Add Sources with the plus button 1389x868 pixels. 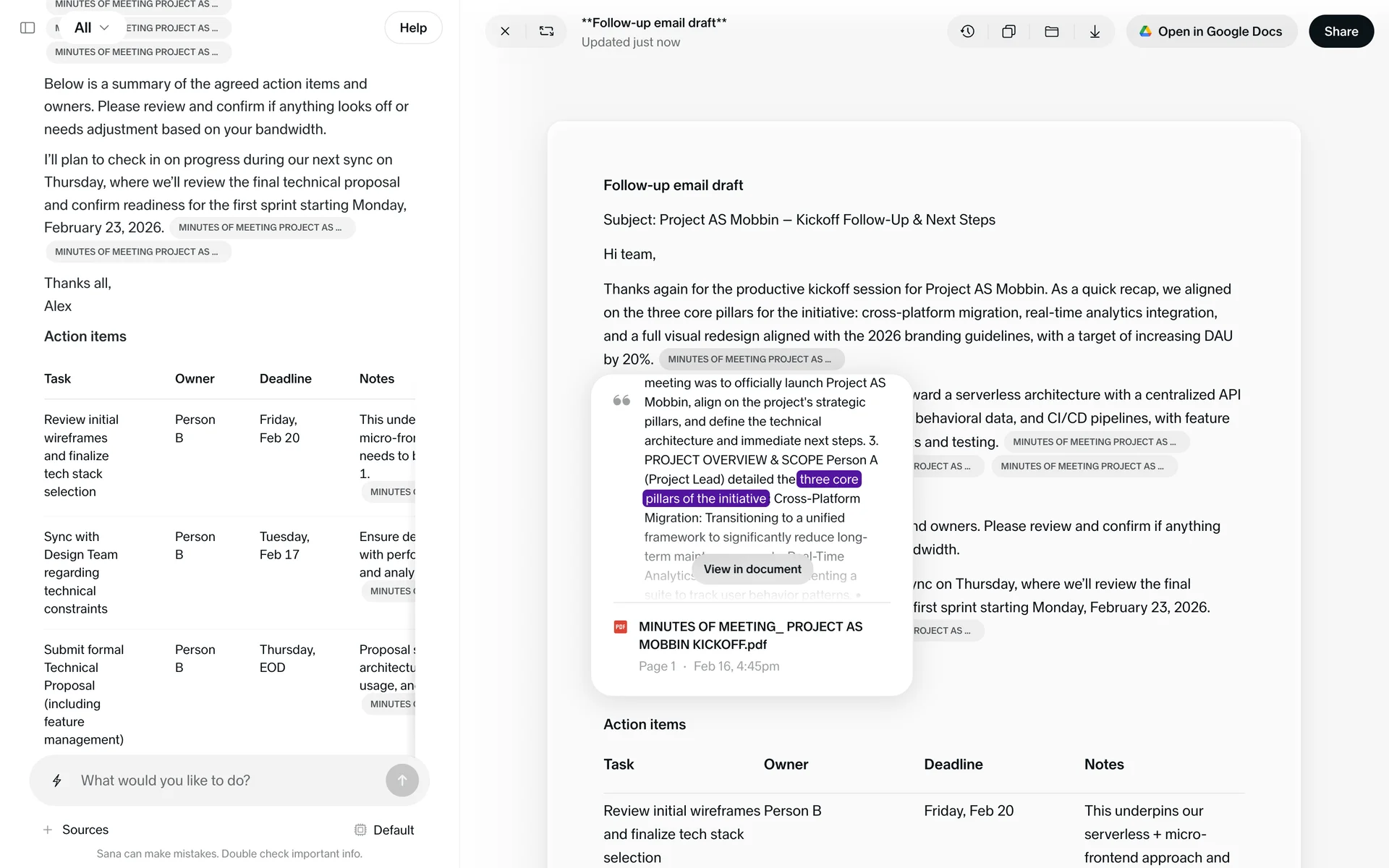point(48,830)
